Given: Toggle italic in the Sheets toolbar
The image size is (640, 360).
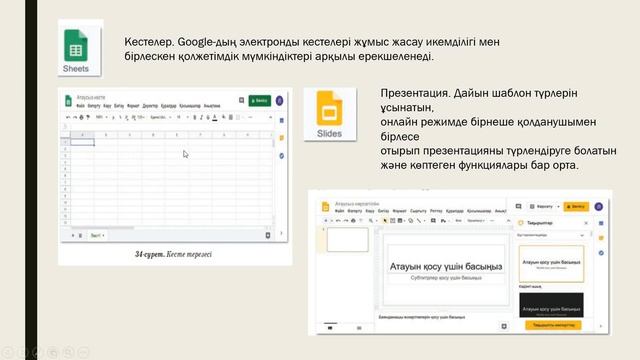Looking at the screenshot, I should 201,117.
